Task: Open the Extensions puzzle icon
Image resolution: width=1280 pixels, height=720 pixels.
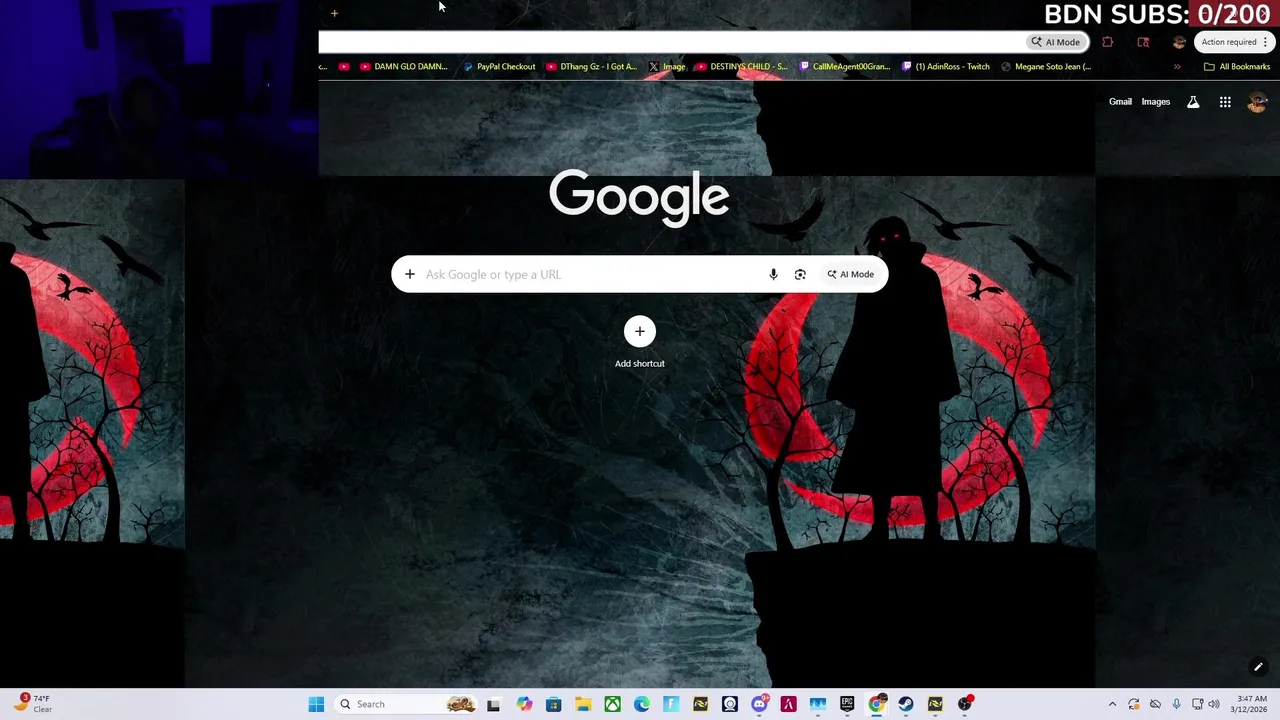Action: coord(1107,42)
